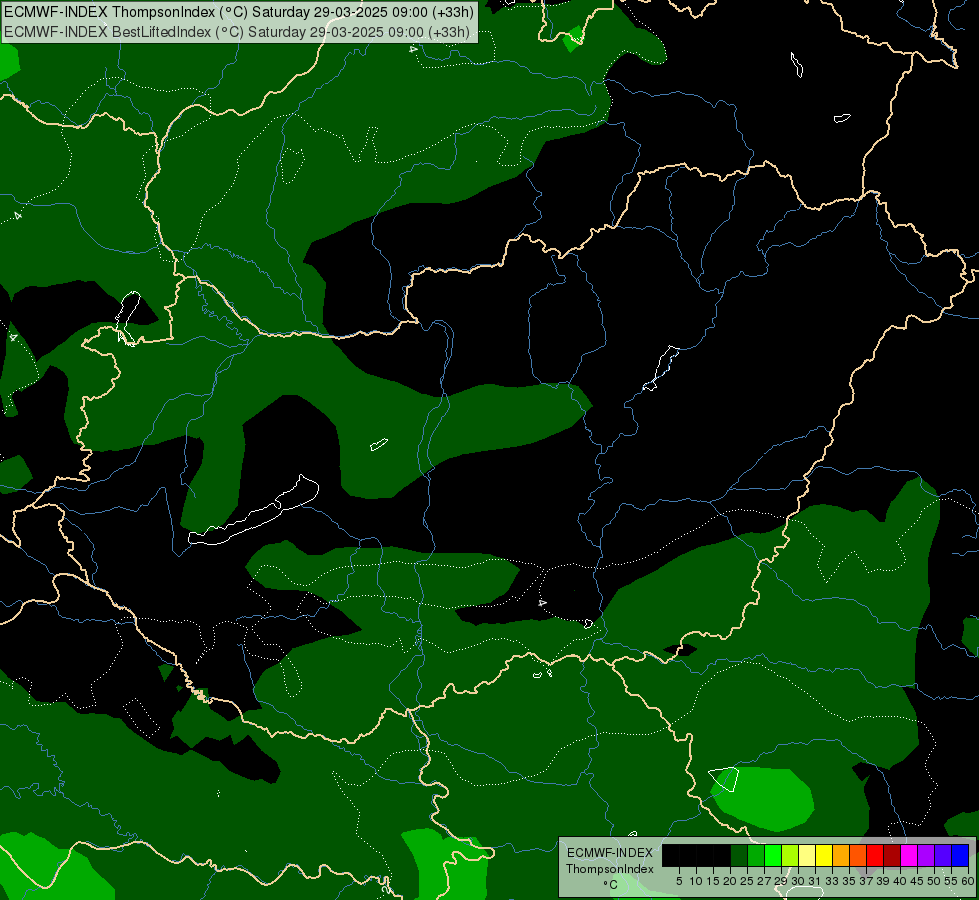Click legend tick value 55

coord(951,881)
